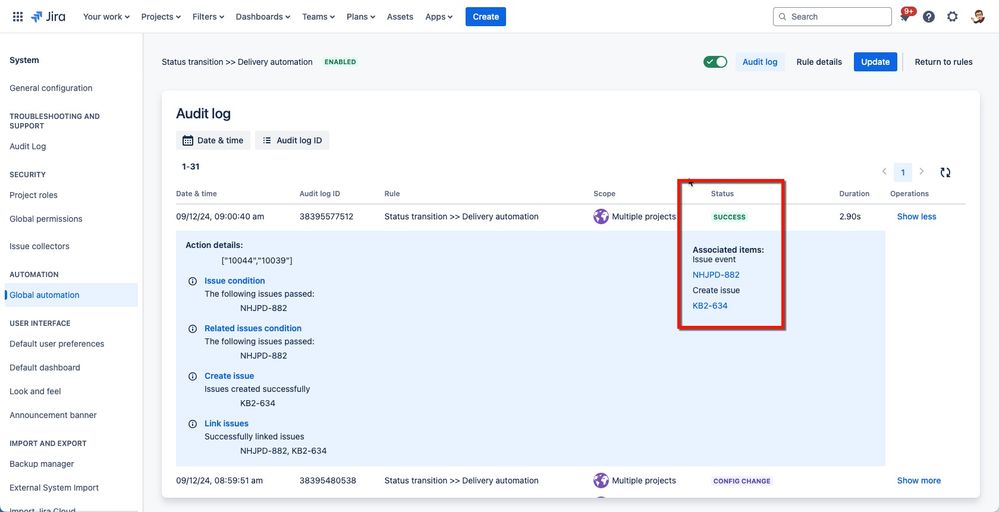Open External System Import in sidebar
Image resolution: width=999 pixels, height=512 pixels.
click(54, 488)
